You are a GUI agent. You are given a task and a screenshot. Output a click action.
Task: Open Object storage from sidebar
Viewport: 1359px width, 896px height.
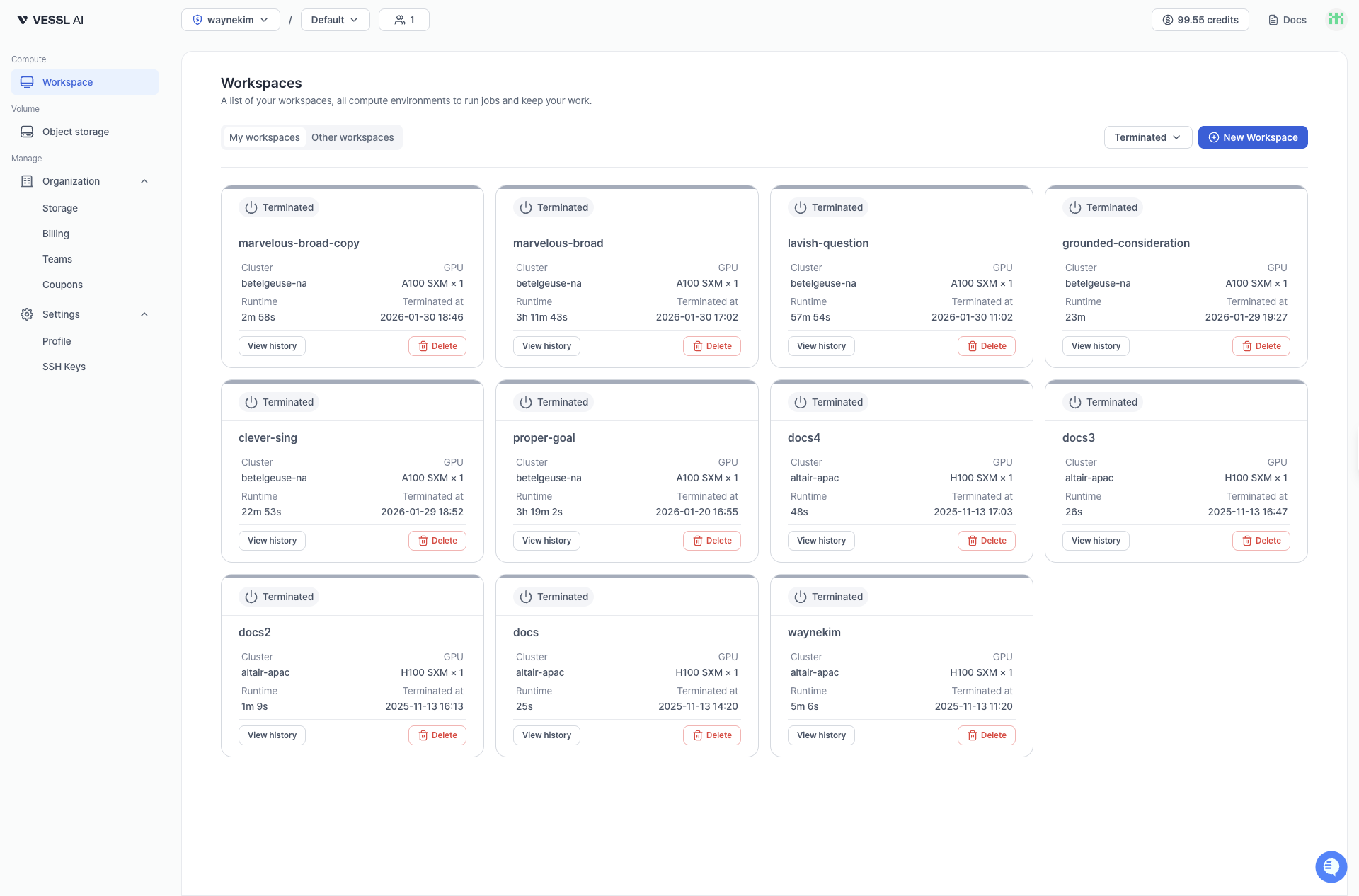[74, 132]
